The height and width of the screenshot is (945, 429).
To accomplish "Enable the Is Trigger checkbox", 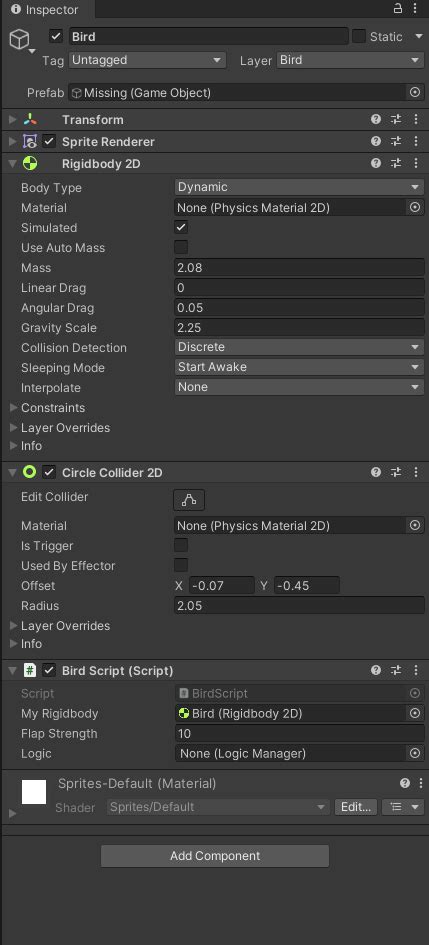I will [x=181, y=545].
